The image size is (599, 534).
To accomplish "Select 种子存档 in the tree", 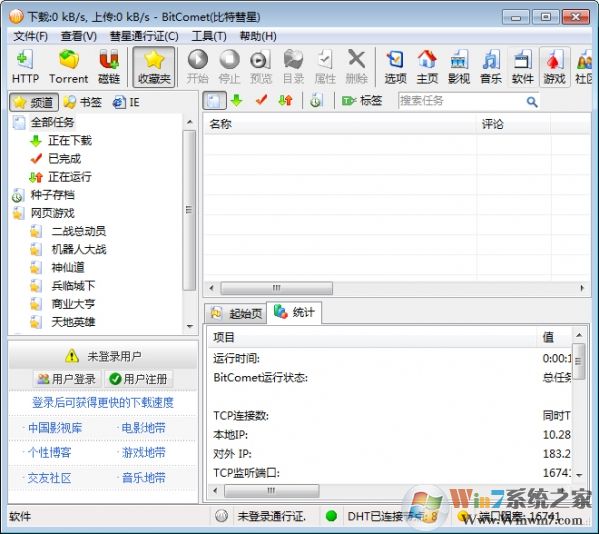I will point(52,195).
